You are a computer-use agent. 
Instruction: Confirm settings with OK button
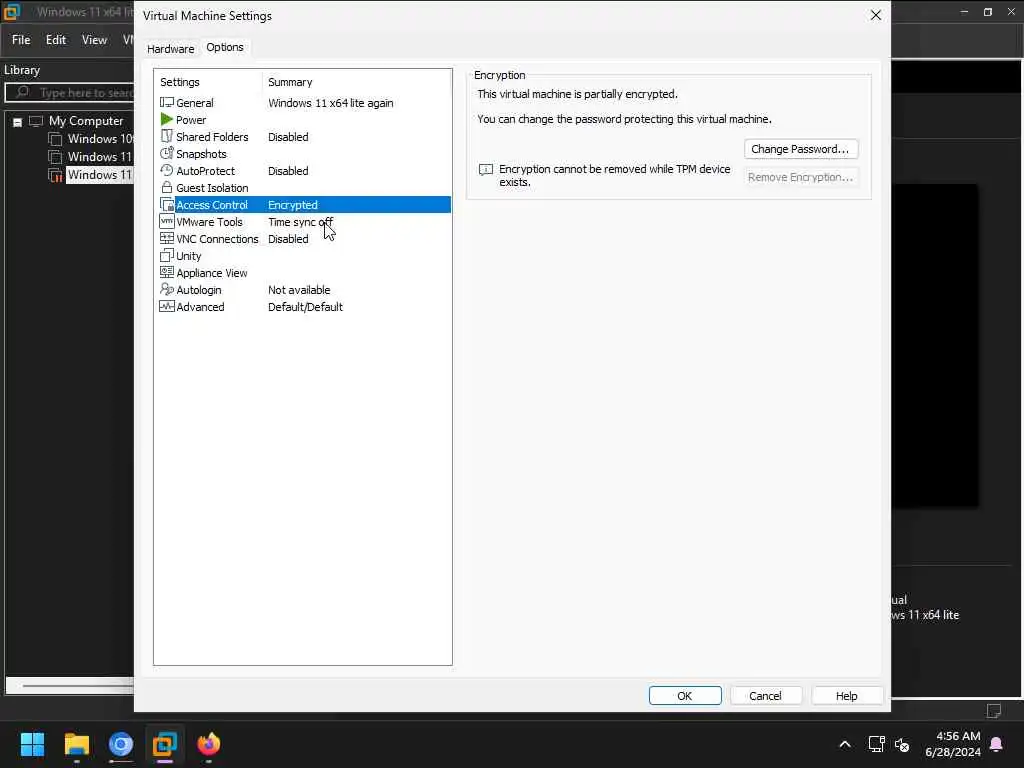tap(685, 696)
